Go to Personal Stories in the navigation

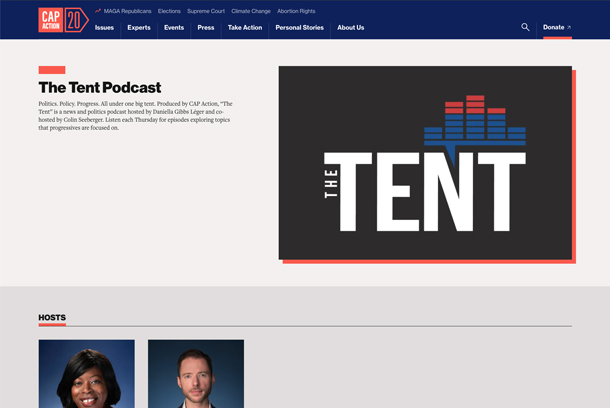[x=300, y=28]
